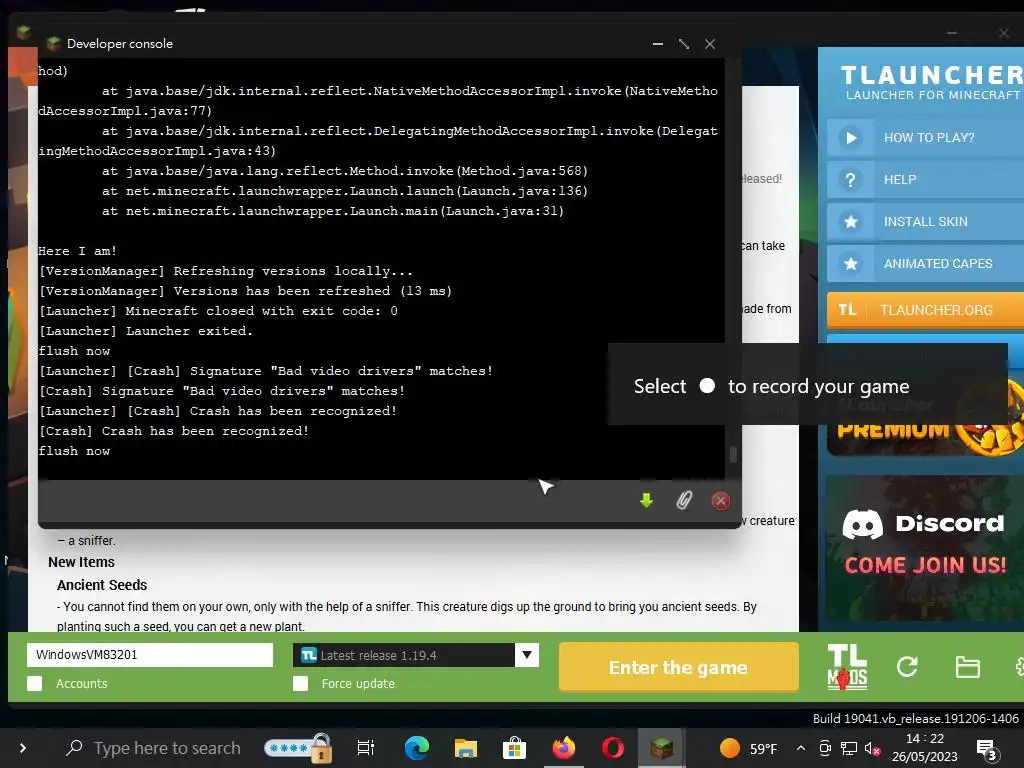Click the network tray icon
The image size is (1024, 768).
point(849,748)
